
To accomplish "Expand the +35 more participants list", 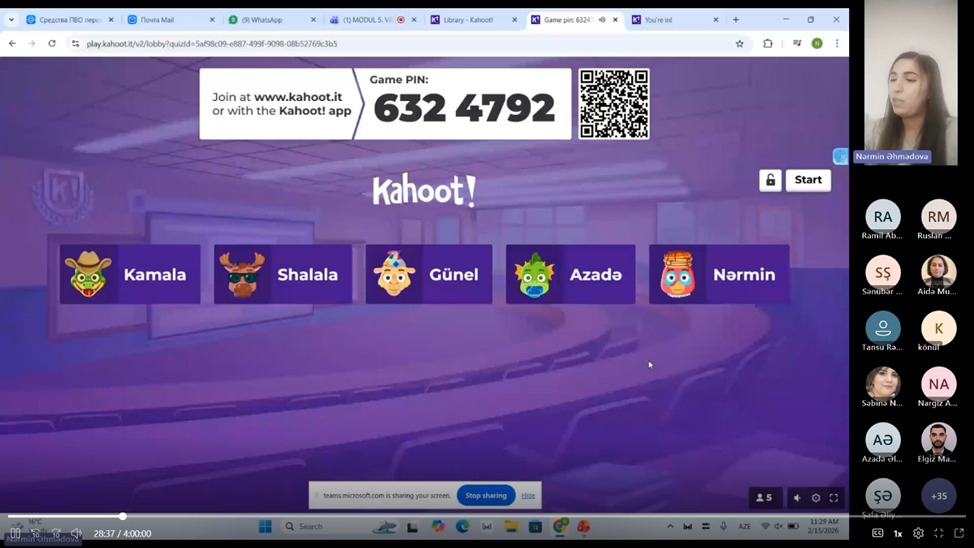I will (938, 496).
